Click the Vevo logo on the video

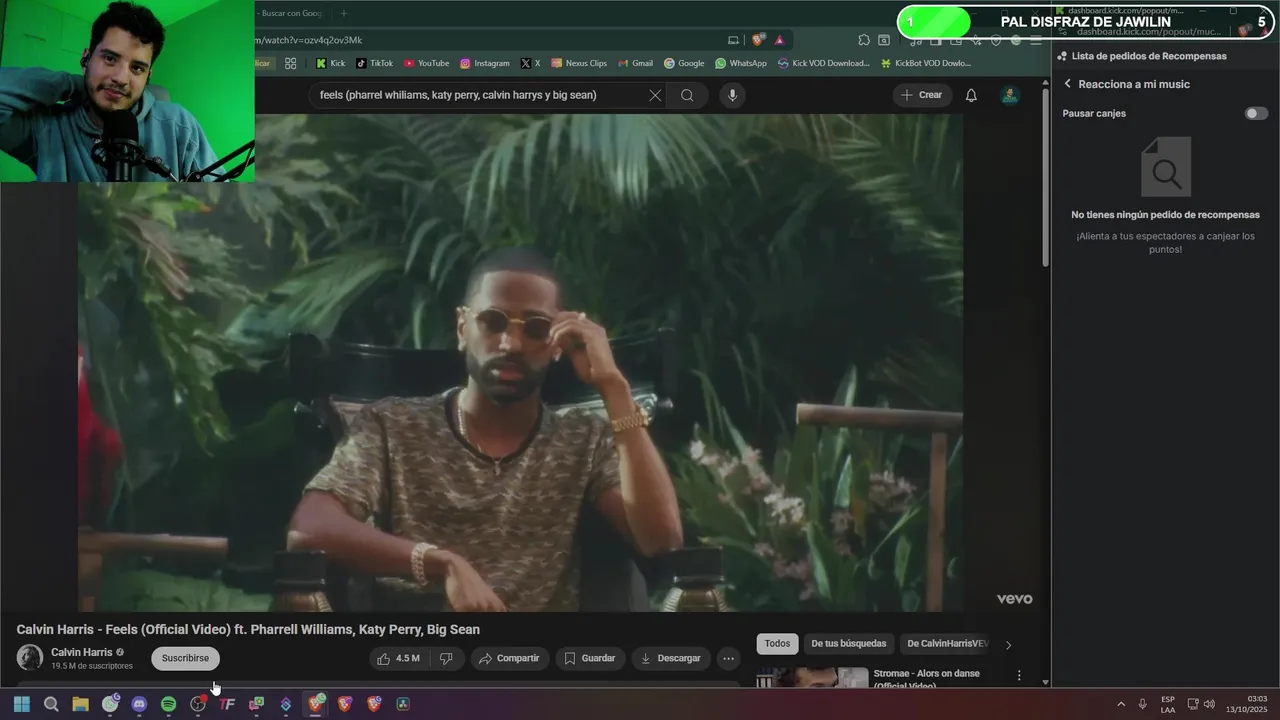(x=1014, y=599)
